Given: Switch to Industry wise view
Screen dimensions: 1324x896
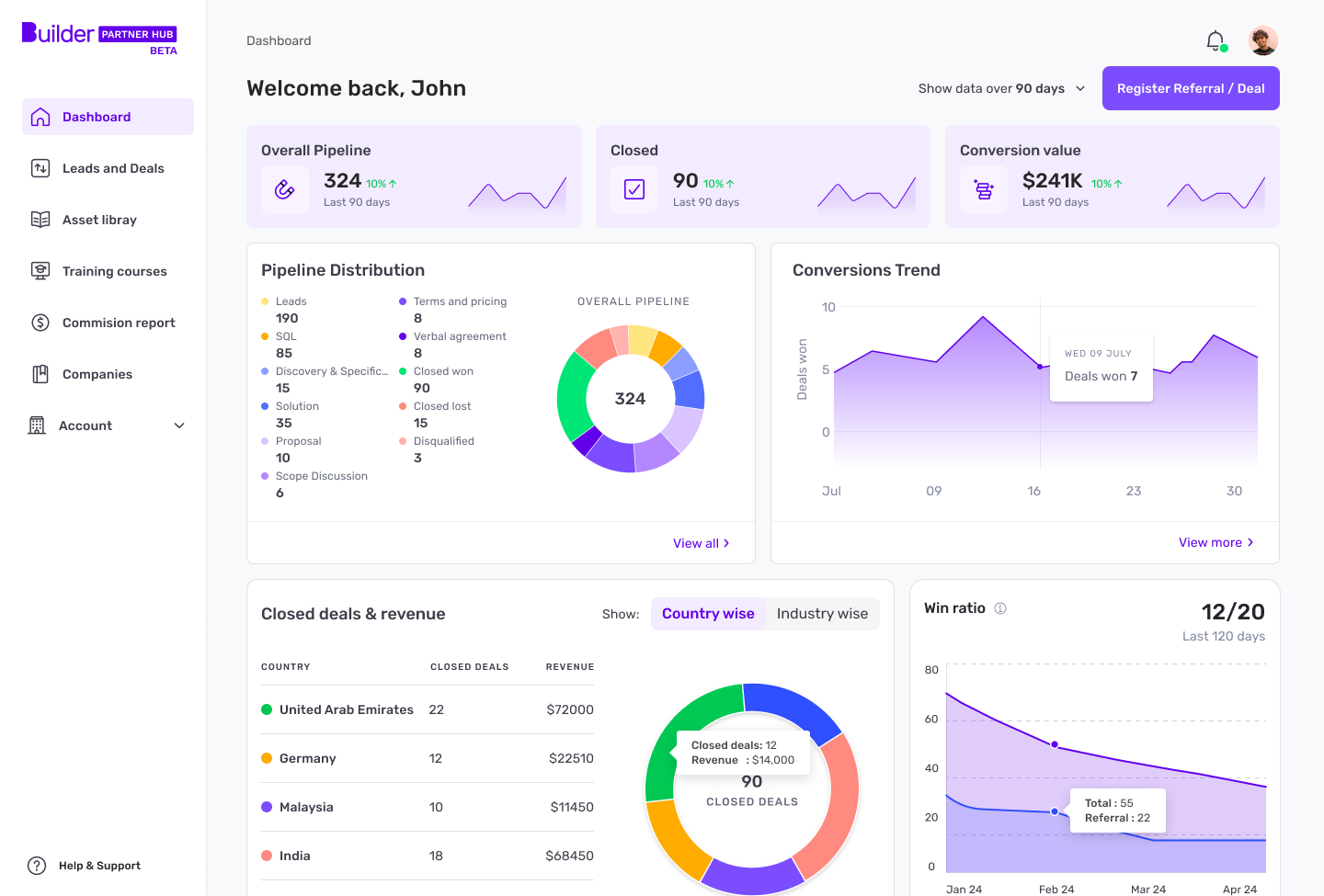Looking at the screenshot, I should pos(821,613).
